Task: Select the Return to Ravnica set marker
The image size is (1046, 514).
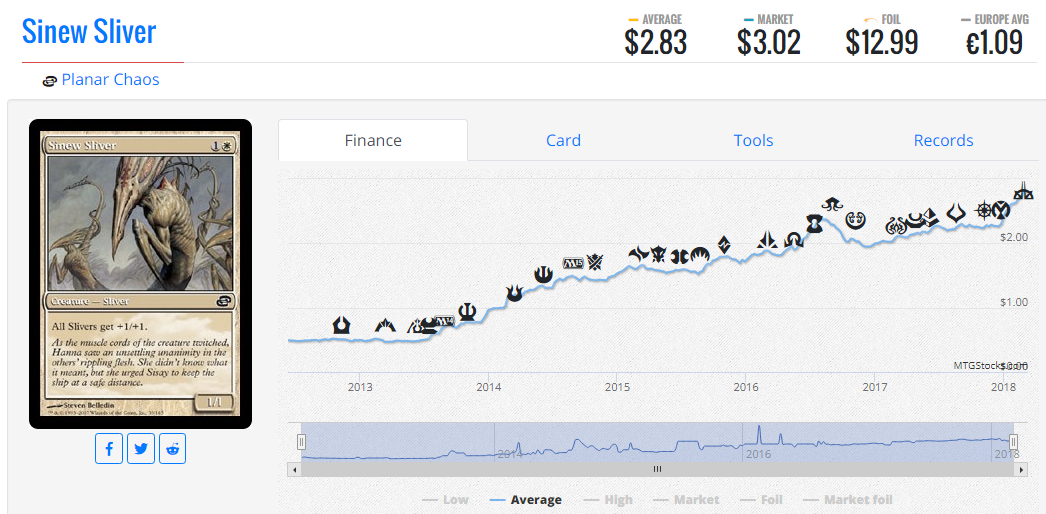Action: [341, 325]
